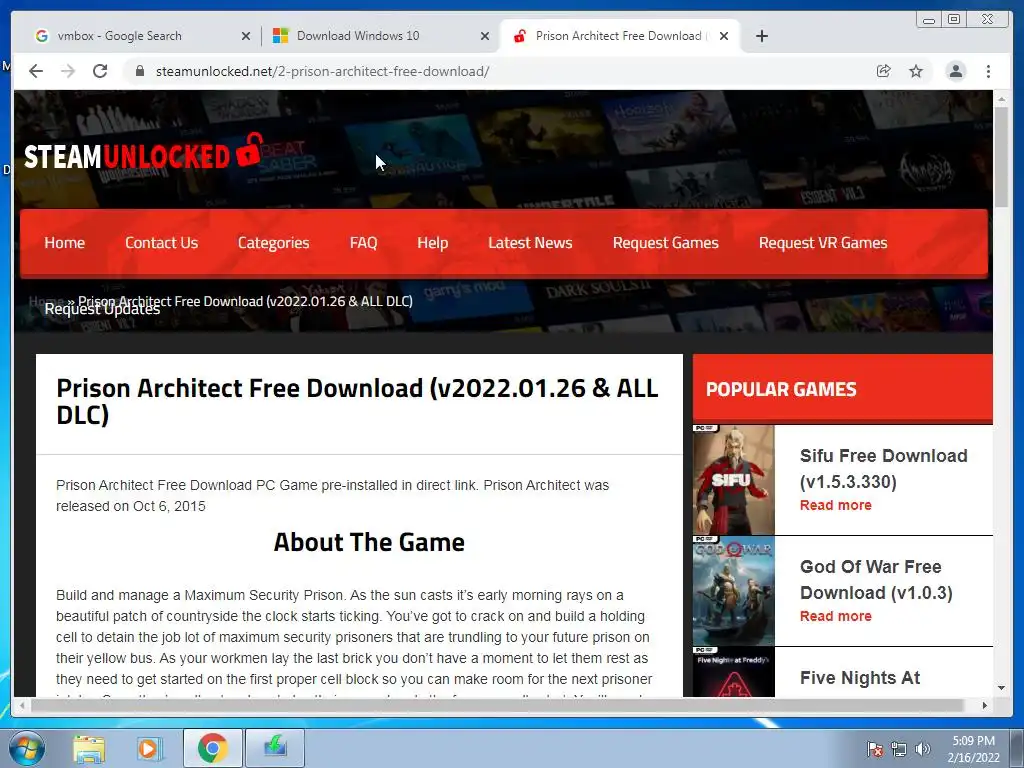
Task: Open a new tab with the plus button
Action: click(761, 36)
